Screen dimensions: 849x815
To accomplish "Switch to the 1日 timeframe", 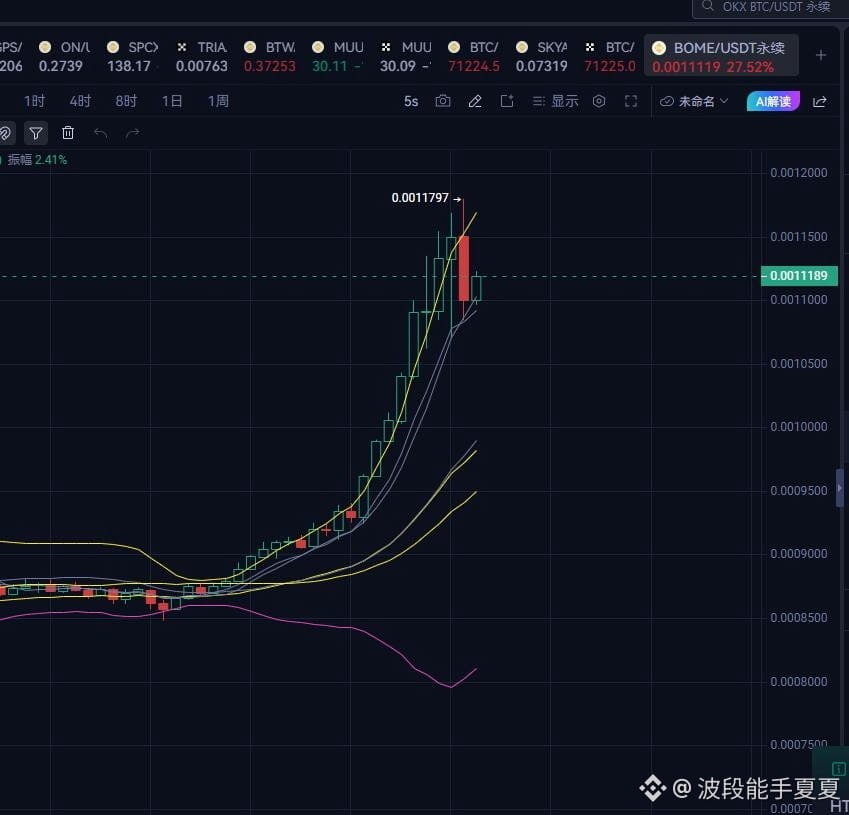I will [172, 101].
